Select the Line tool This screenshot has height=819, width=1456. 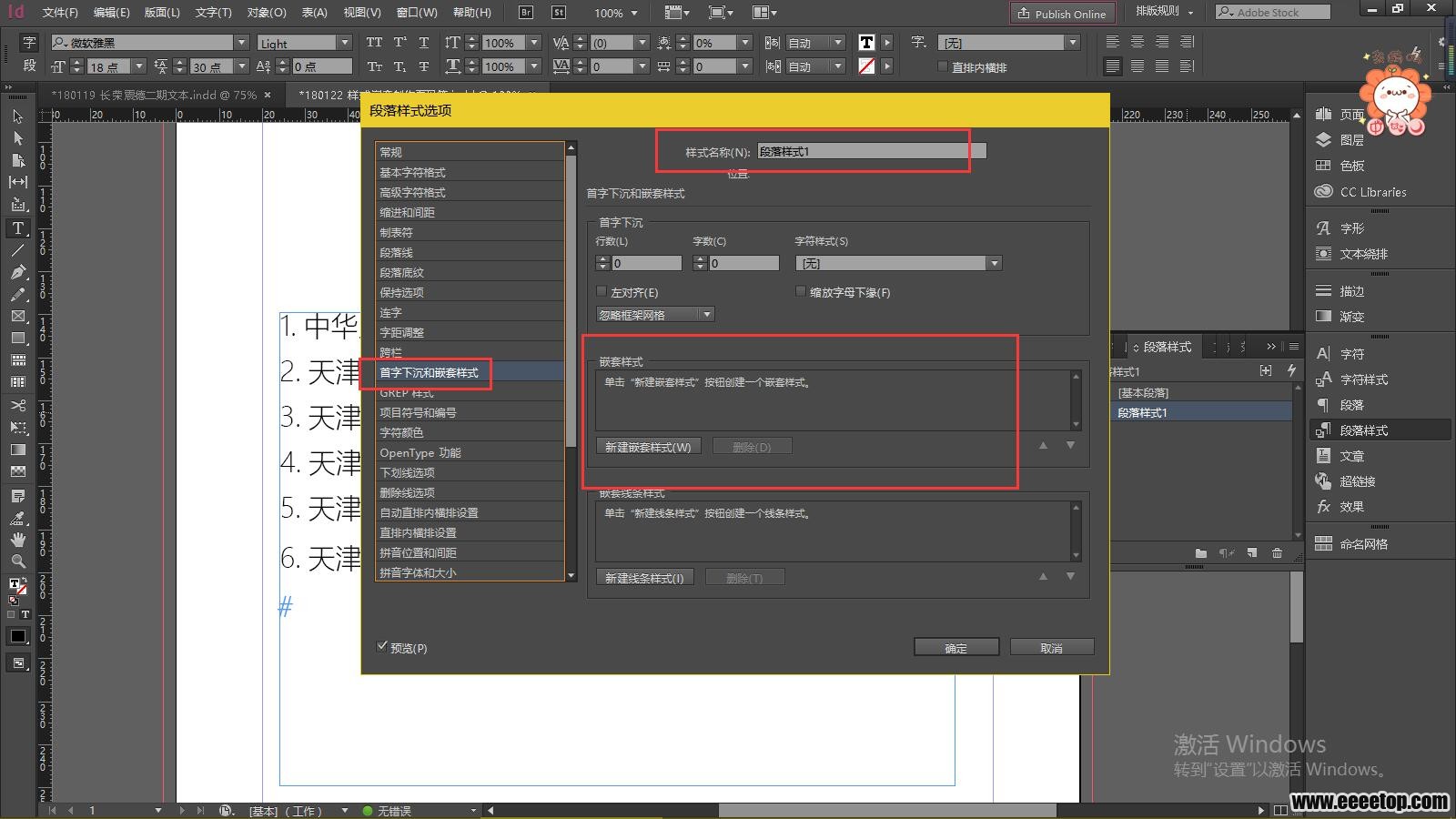click(17, 250)
